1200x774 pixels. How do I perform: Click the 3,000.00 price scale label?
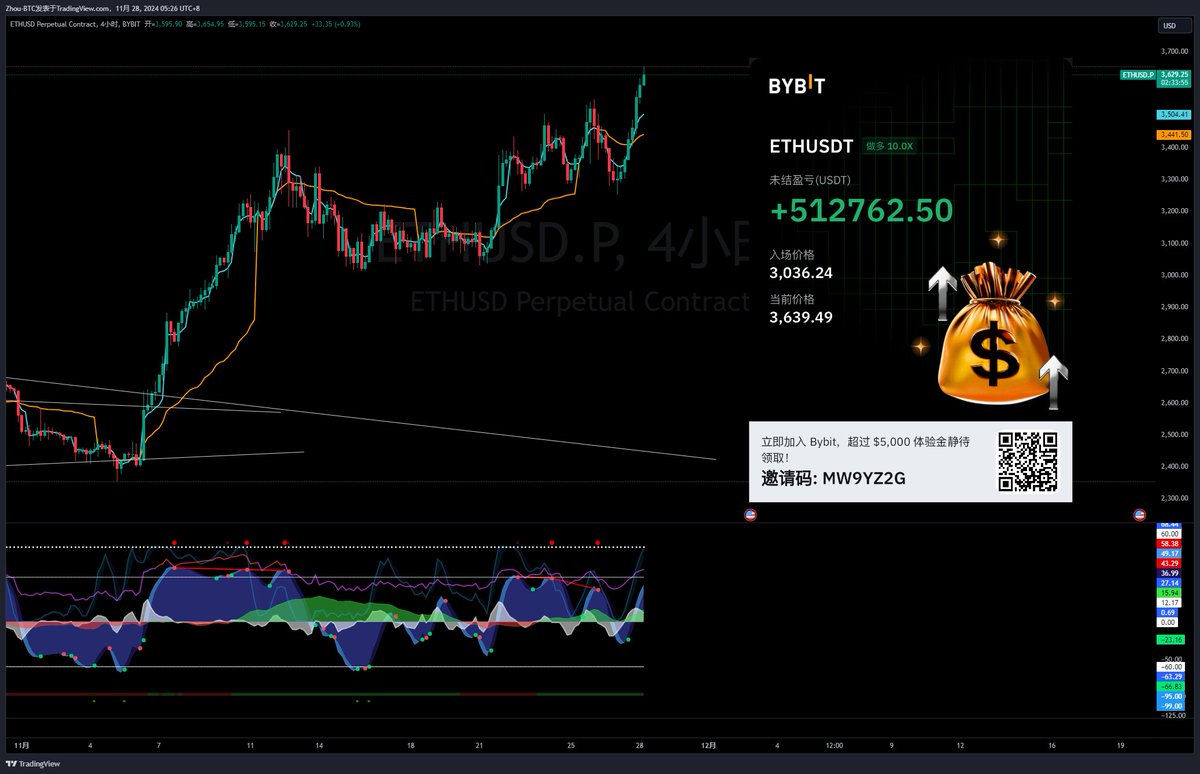(x=1174, y=275)
